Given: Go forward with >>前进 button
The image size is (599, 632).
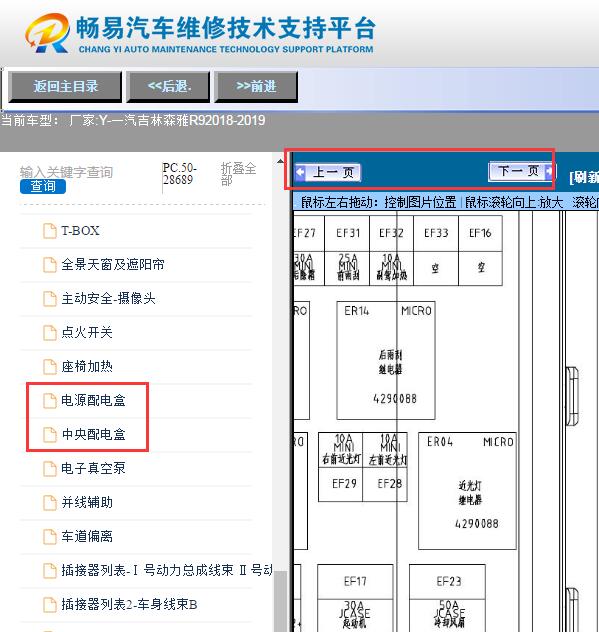Looking at the screenshot, I should pyautogui.click(x=256, y=86).
